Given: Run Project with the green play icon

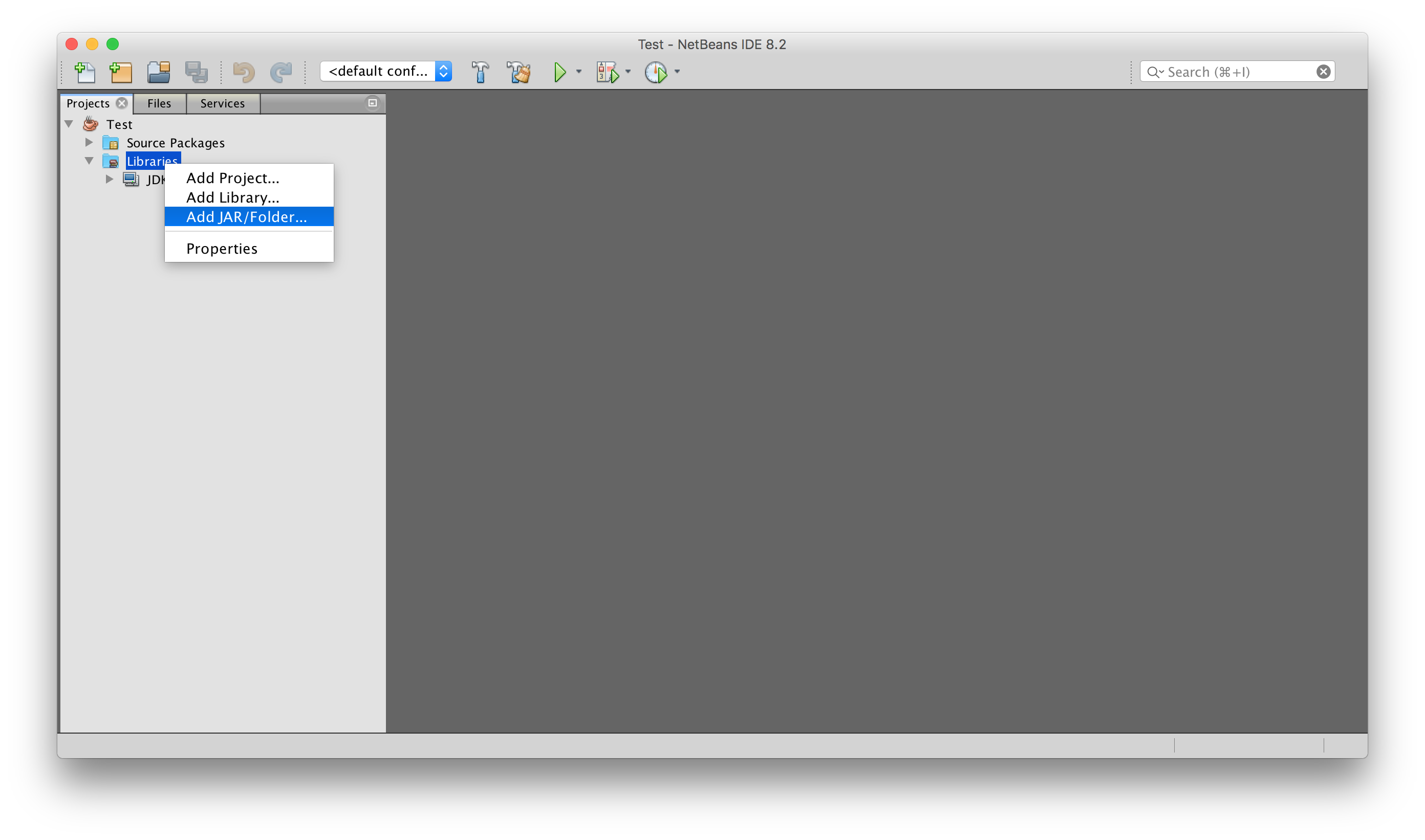Looking at the screenshot, I should coord(560,72).
